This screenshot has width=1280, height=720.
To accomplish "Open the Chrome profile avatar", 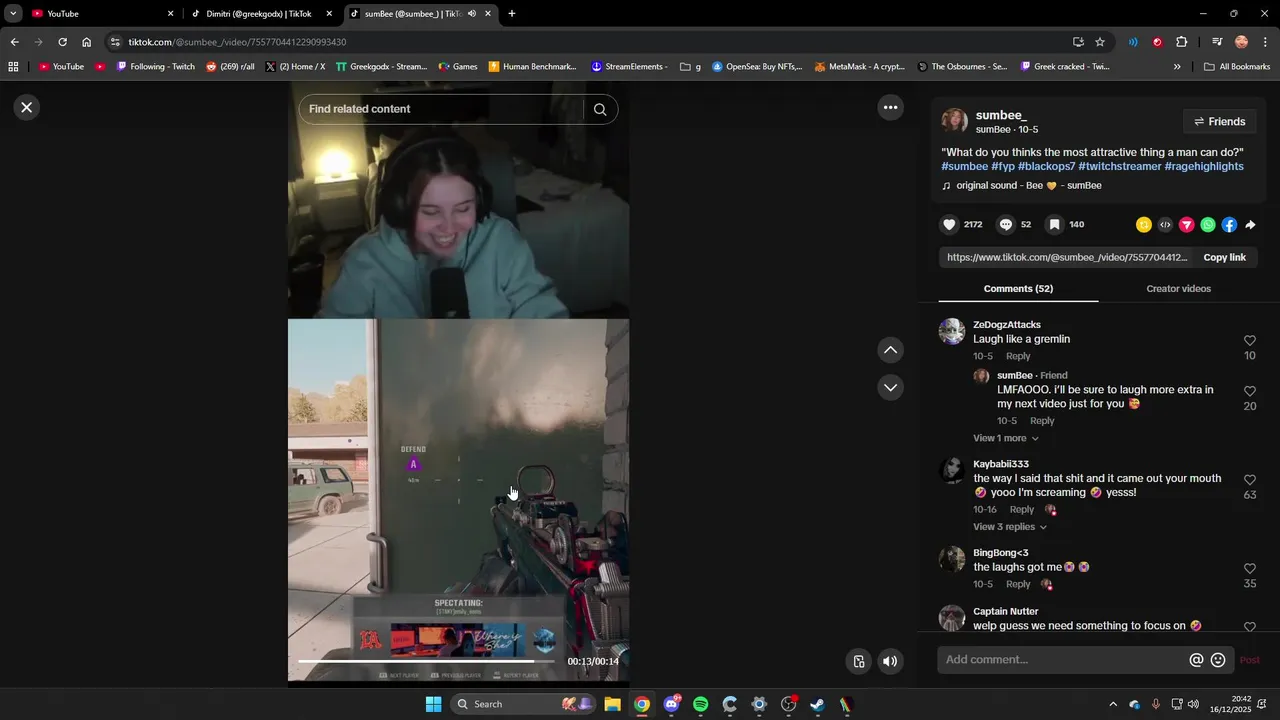I will (1241, 42).
